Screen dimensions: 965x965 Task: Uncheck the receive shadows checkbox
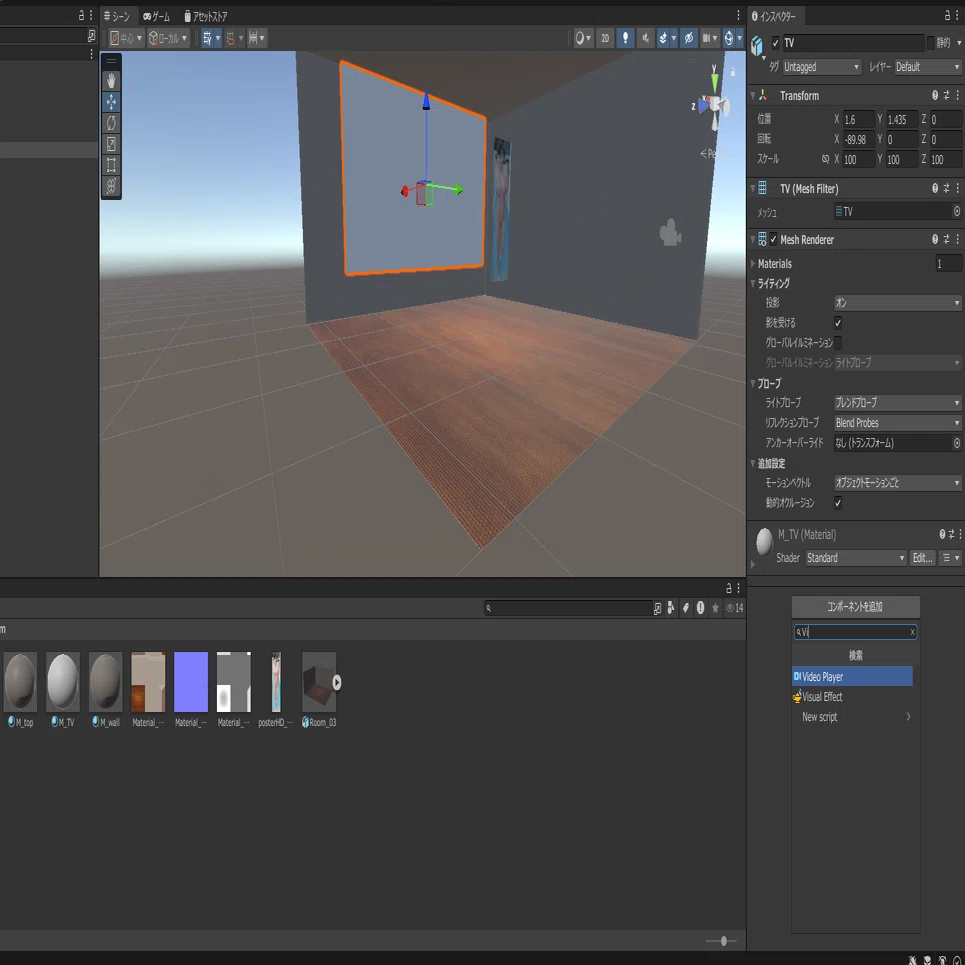click(838, 322)
